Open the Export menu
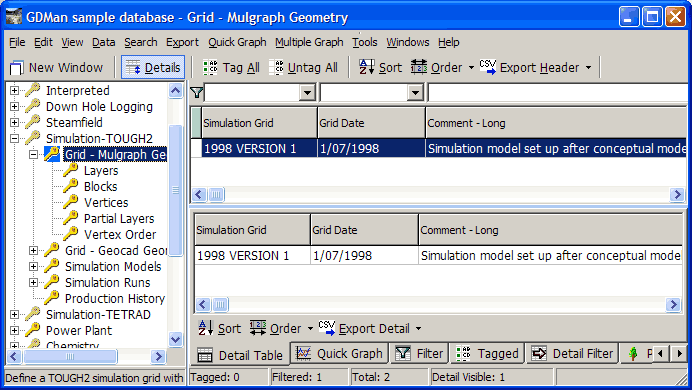 pyautogui.click(x=182, y=42)
